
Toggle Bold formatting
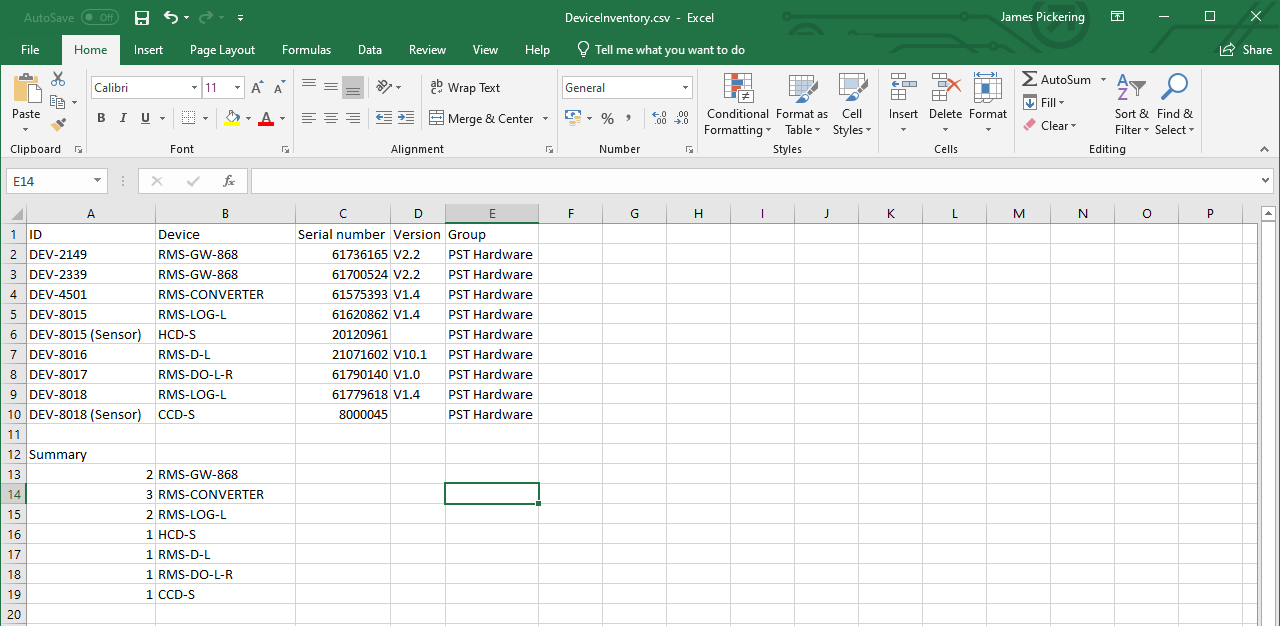coord(101,118)
